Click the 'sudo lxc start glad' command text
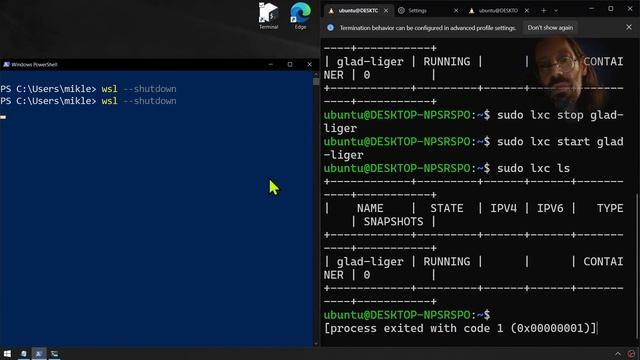Image resolution: width=640 pixels, height=360 pixels. (560, 142)
